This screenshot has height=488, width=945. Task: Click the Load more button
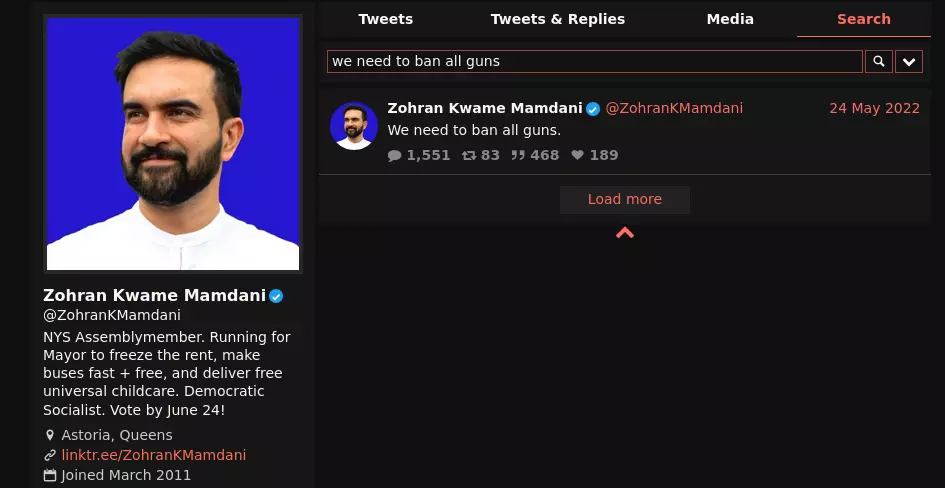625,199
